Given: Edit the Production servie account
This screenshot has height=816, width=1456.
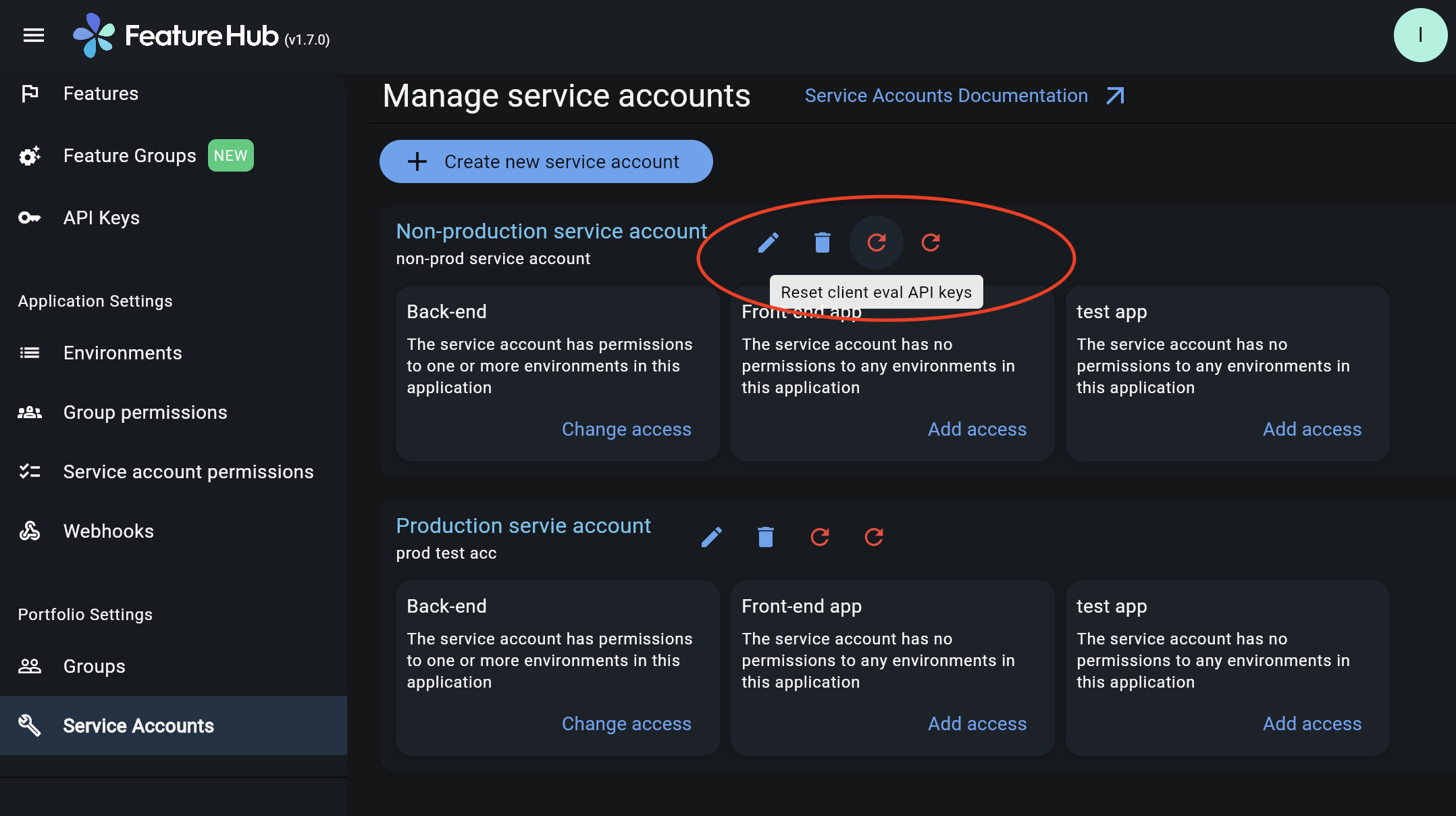Looking at the screenshot, I should pos(711,536).
